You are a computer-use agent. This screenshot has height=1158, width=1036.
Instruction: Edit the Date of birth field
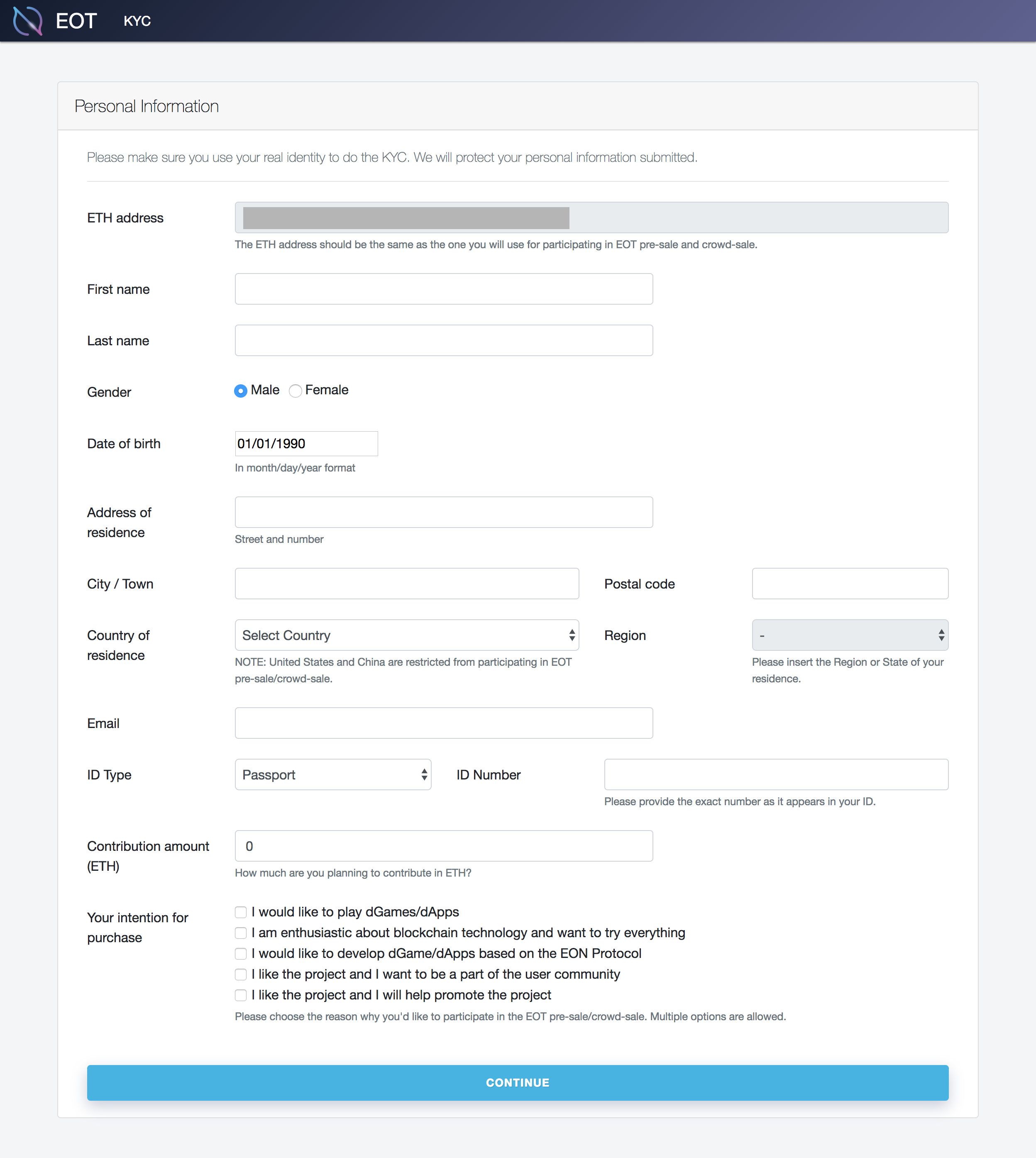pyautogui.click(x=306, y=444)
